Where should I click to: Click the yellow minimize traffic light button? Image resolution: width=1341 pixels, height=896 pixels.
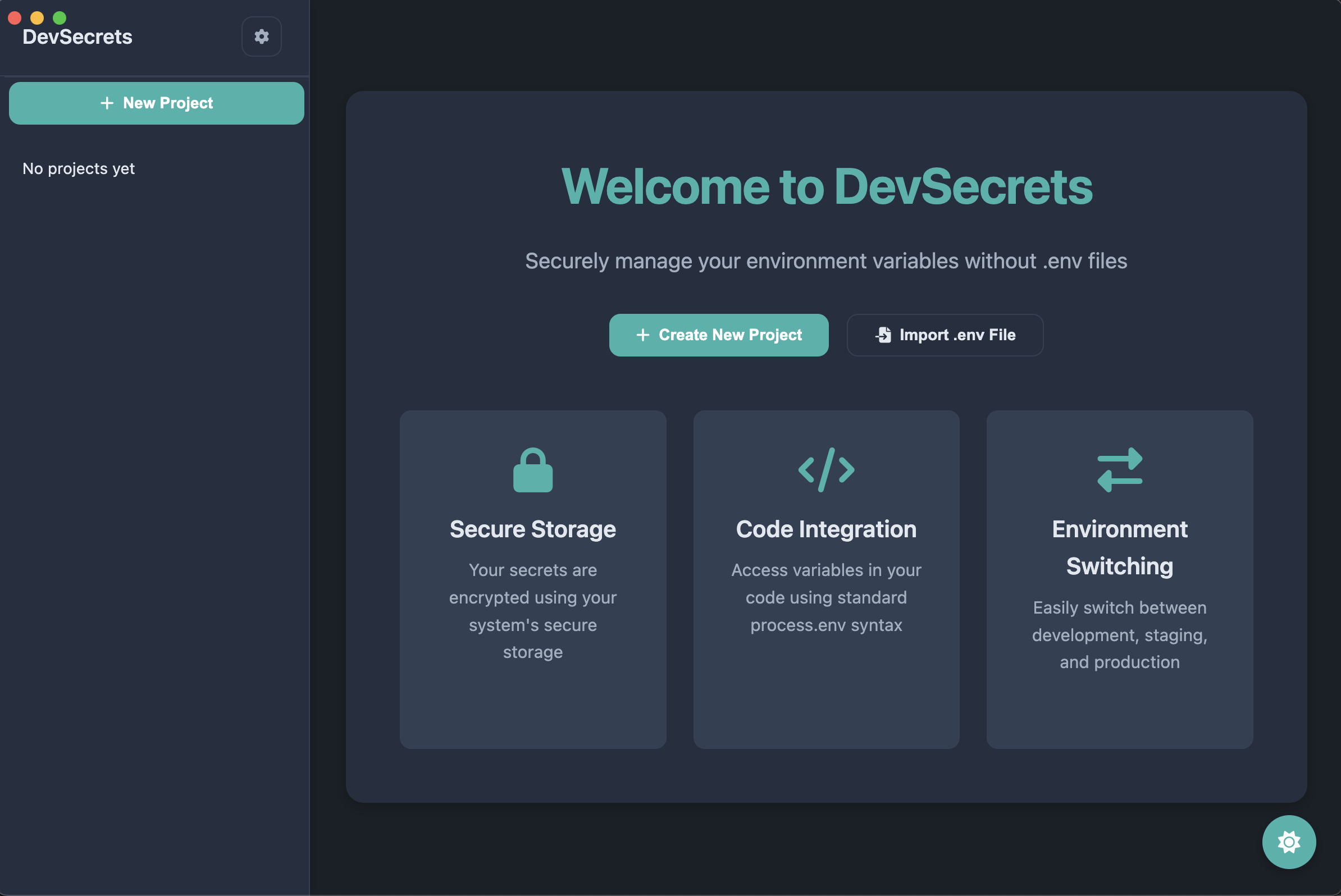click(x=37, y=18)
